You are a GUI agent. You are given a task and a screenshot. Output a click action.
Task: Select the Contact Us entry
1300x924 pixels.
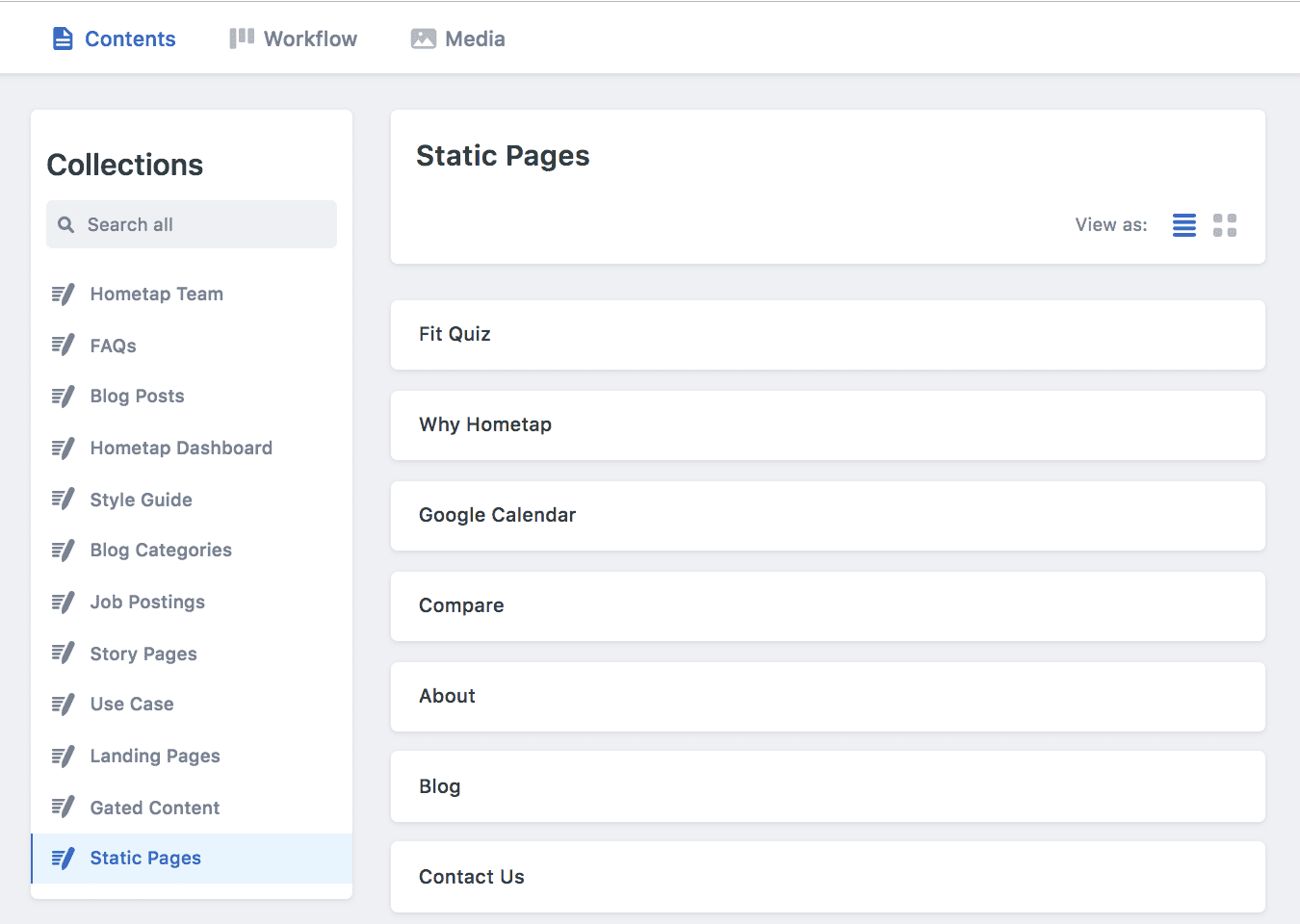[827, 877]
